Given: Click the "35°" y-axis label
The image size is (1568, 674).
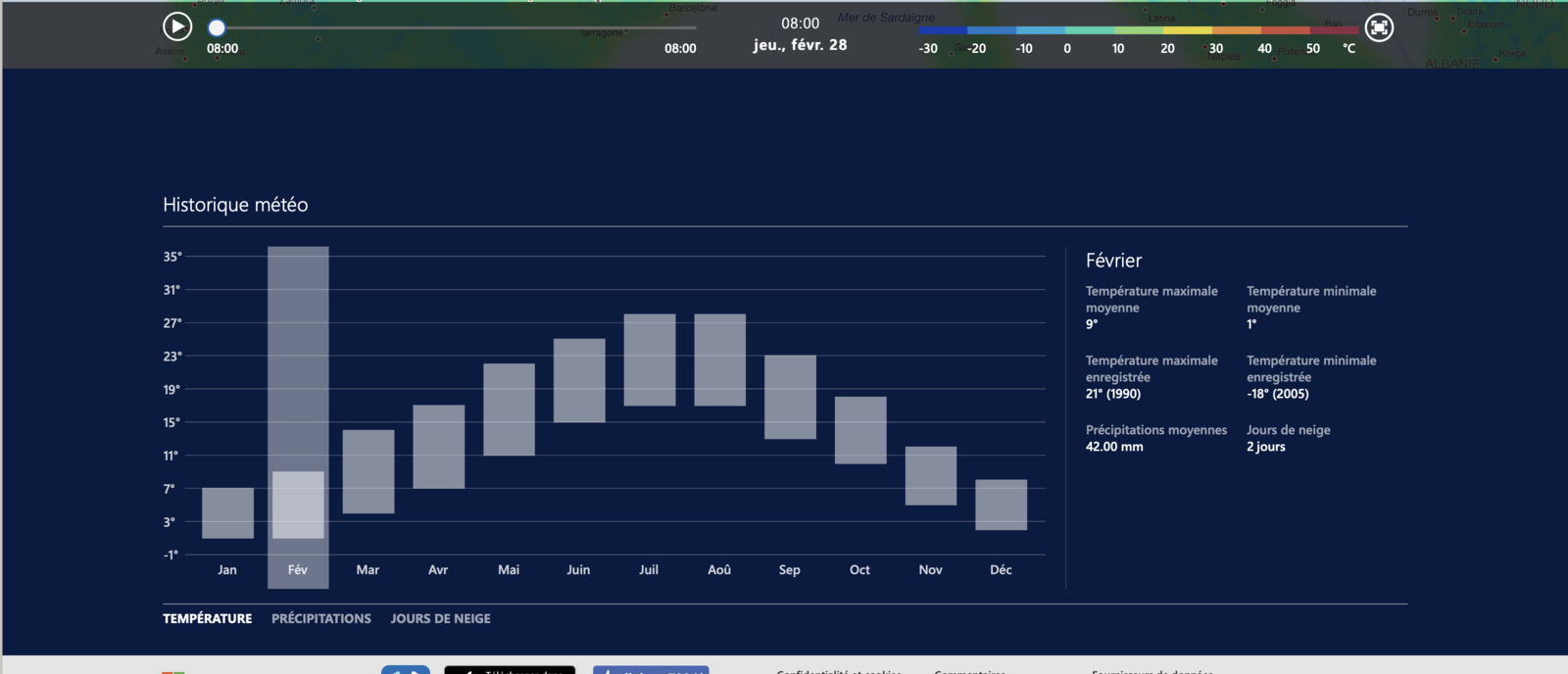Looking at the screenshot, I should (172, 257).
